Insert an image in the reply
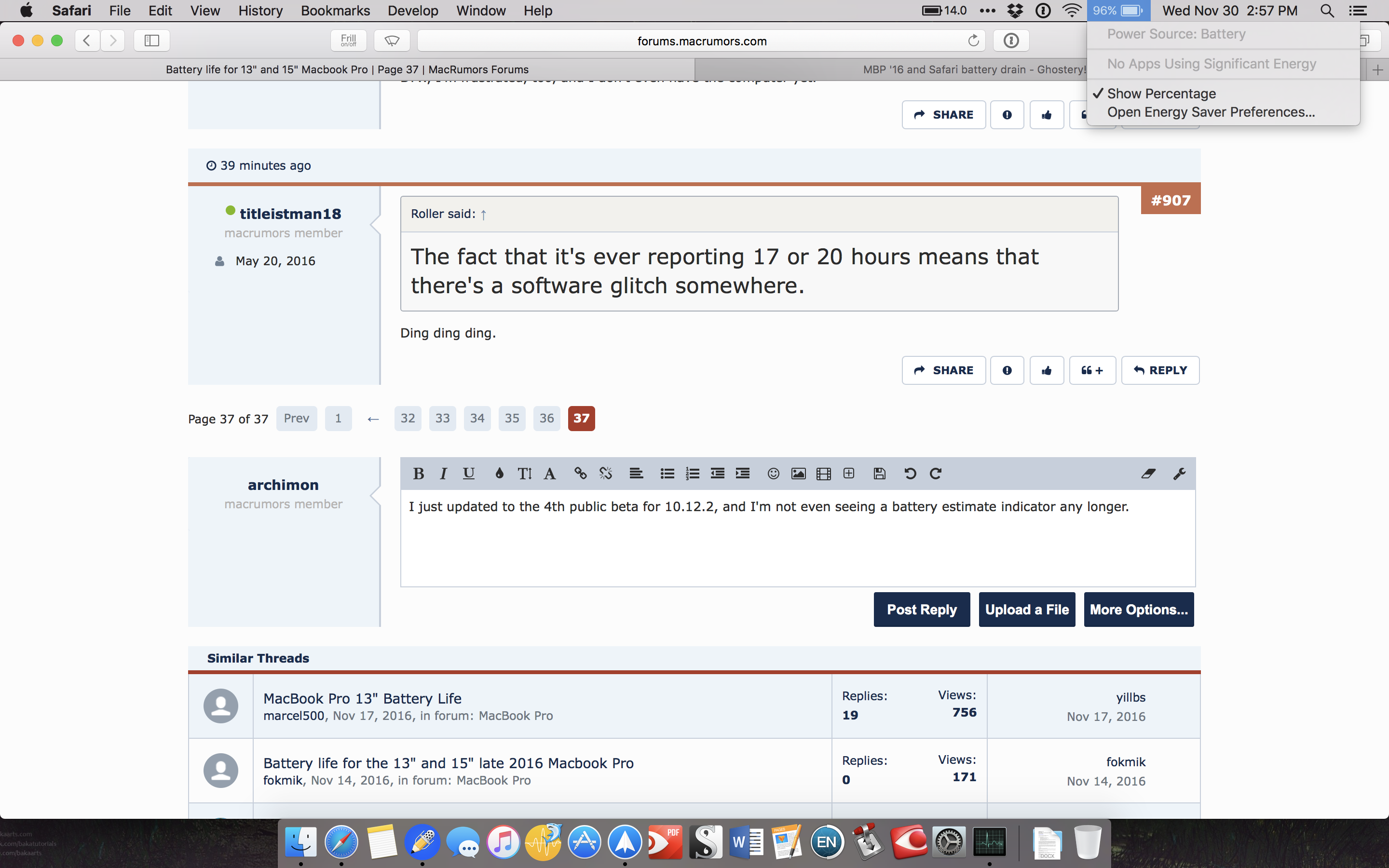Image resolution: width=1389 pixels, height=868 pixels. pos(798,474)
